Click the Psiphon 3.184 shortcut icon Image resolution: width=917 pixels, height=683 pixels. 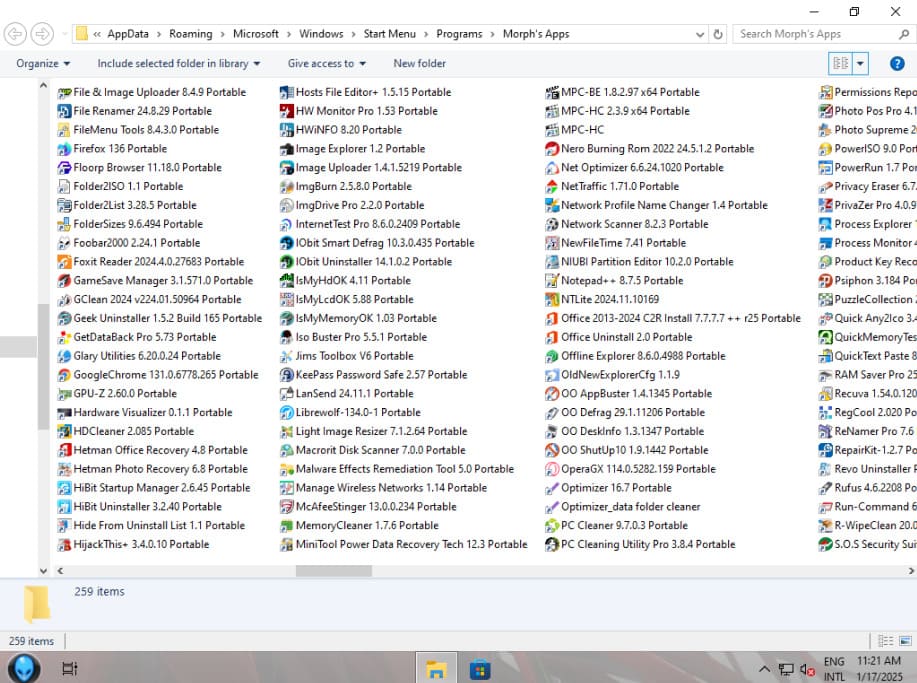tap(825, 281)
